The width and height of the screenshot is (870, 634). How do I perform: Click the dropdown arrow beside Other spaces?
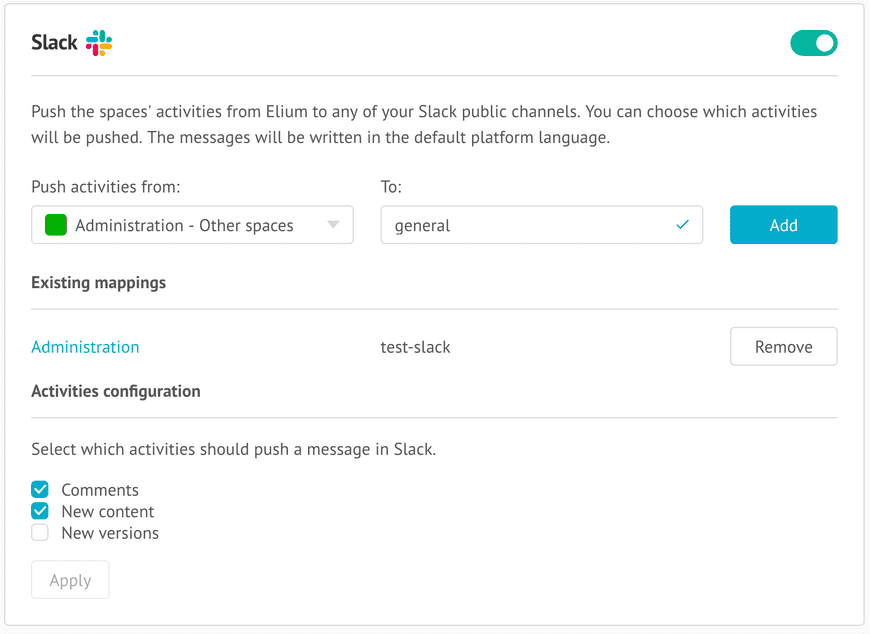(x=333, y=225)
